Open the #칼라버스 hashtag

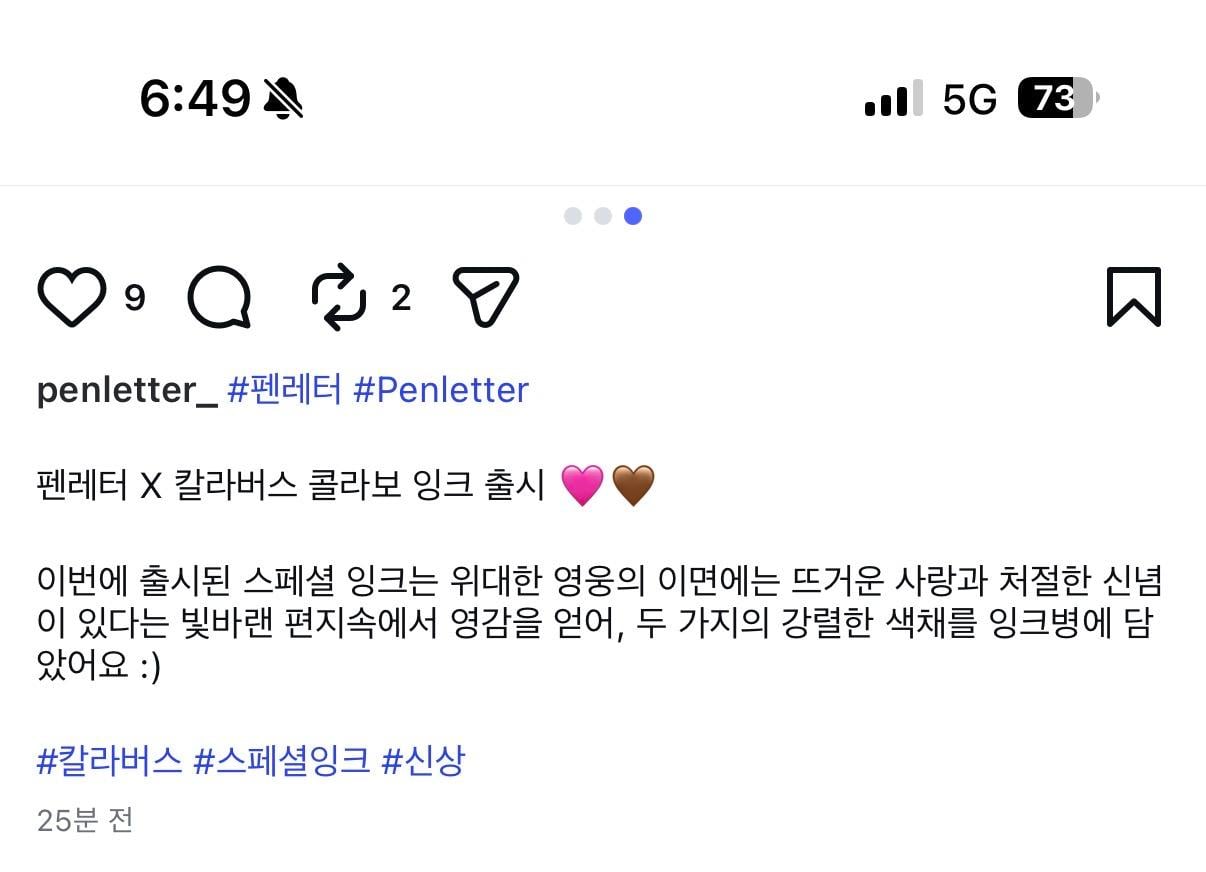[x=109, y=762]
